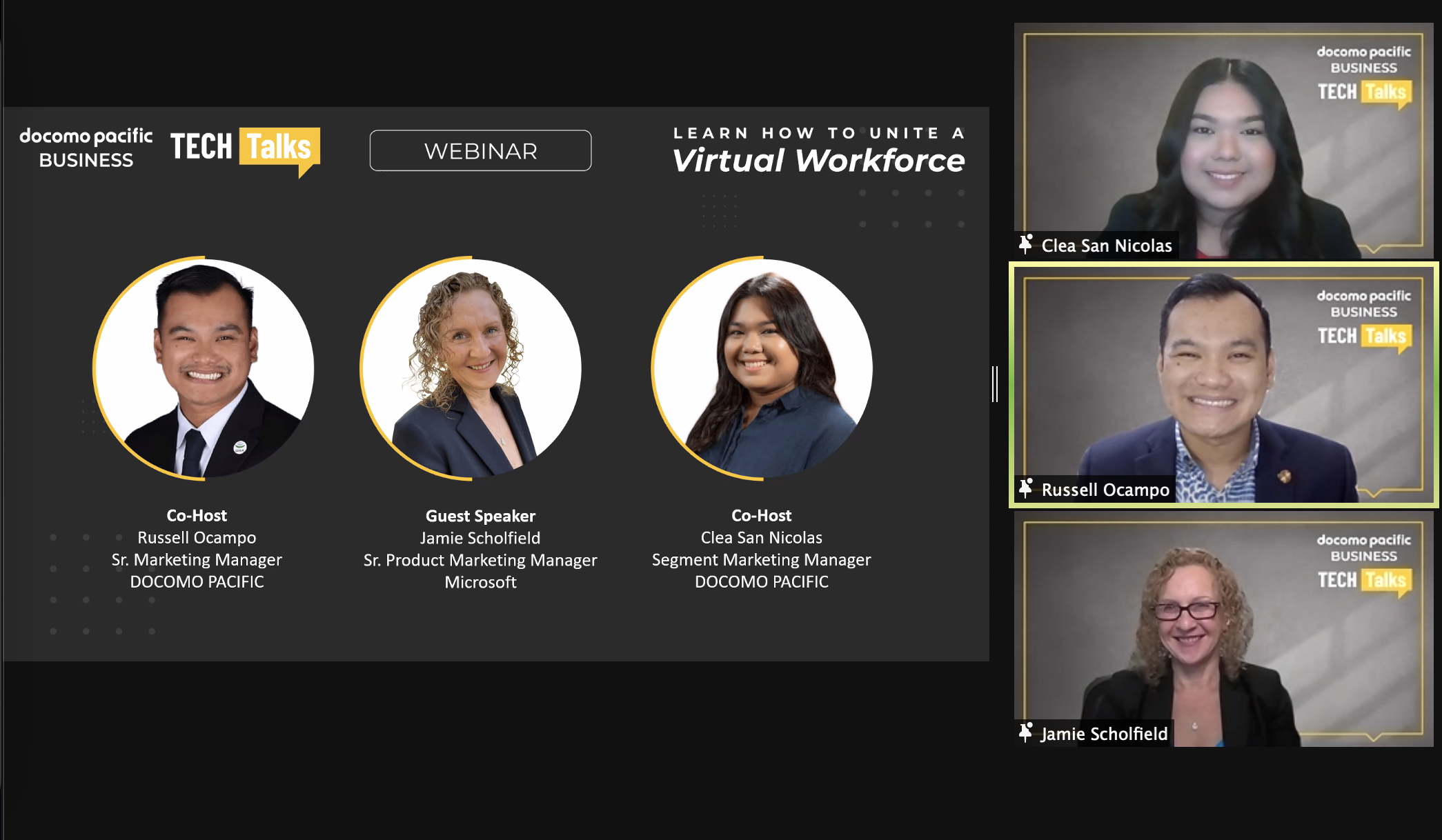
Task: Click the pin icon beside Russell Ocampo
Action: pyautogui.click(x=1025, y=488)
